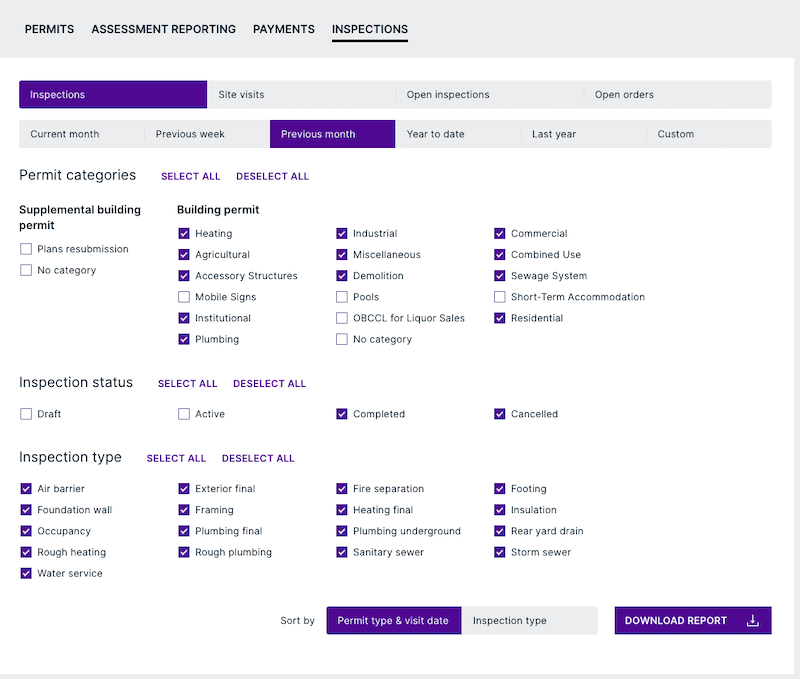This screenshot has width=800, height=679.
Task: Uncheck the Residential checkbox
Action: click(x=499, y=318)
